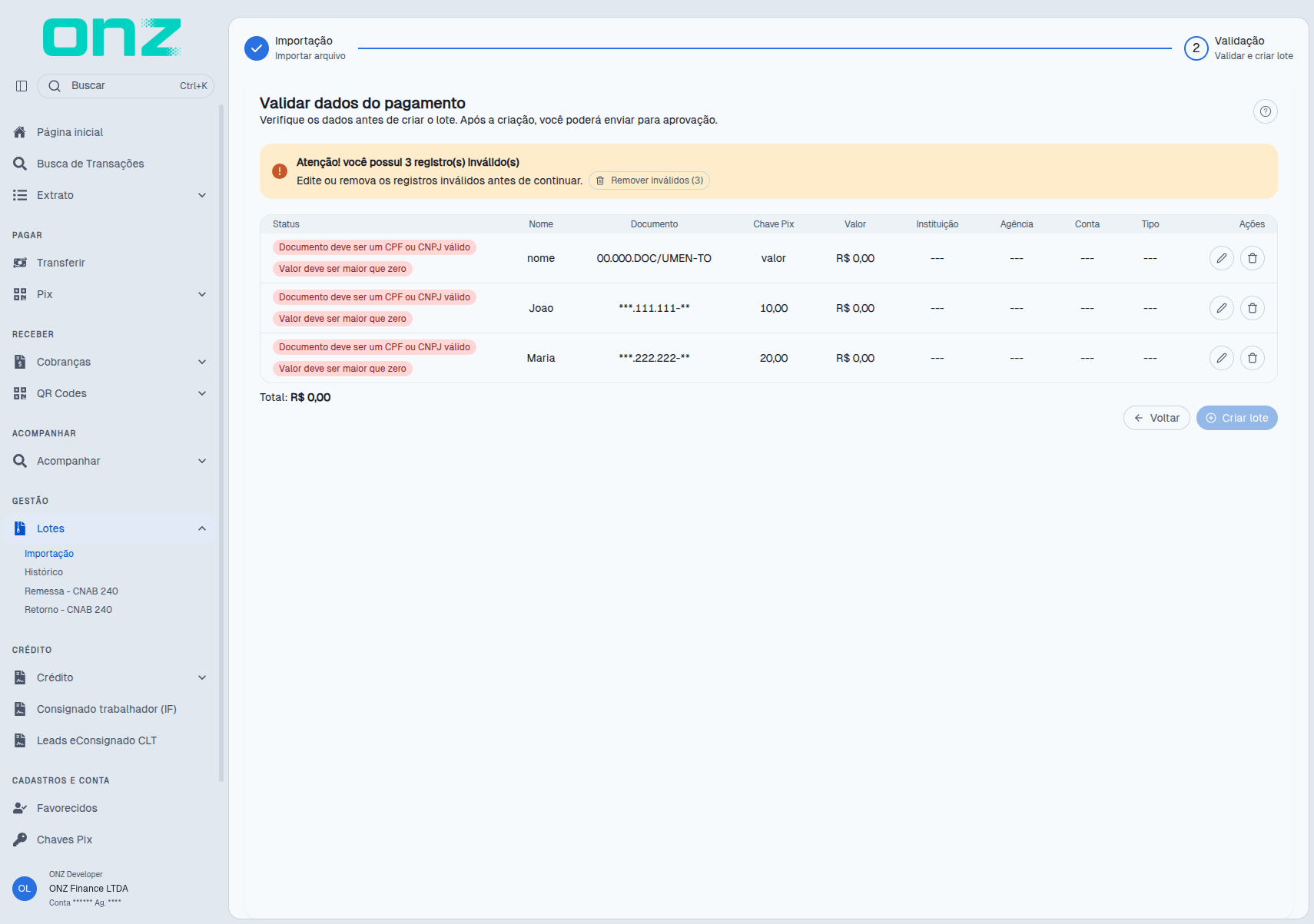The width and height of the screenshot is (1314, 924).
Task: Click the OL account avatar
Action: point(25,888)
